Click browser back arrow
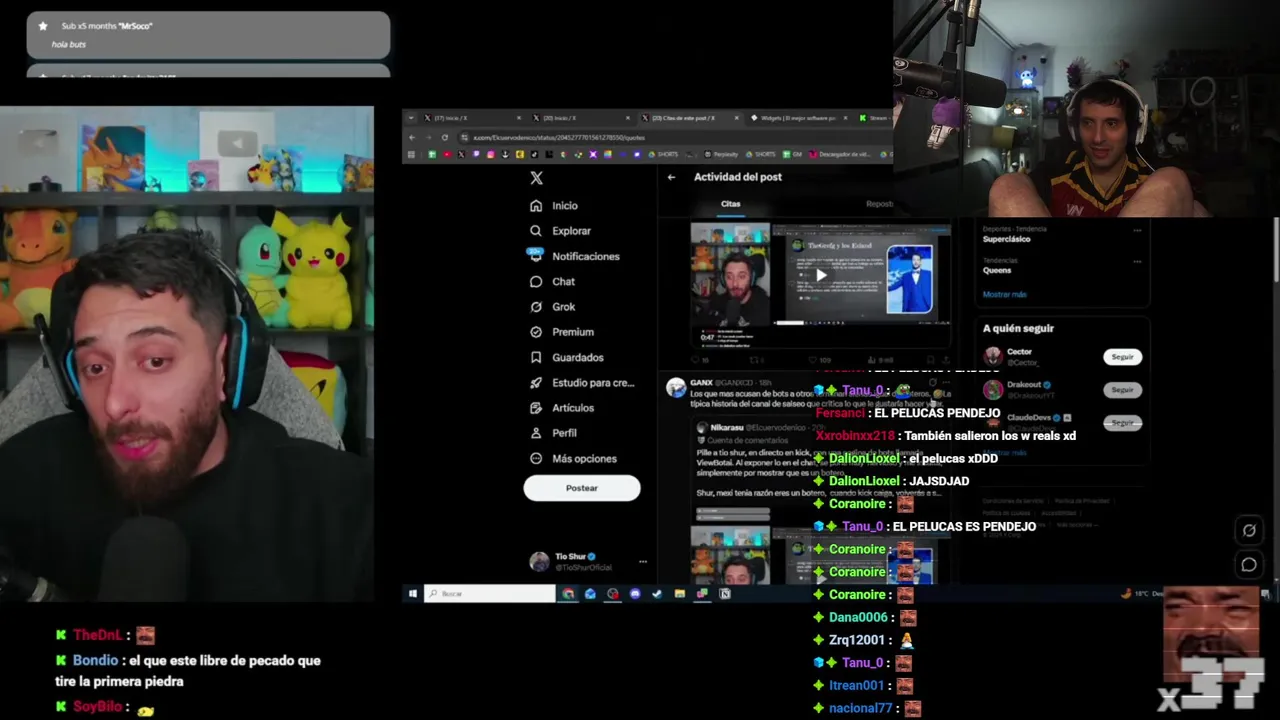Viewport: 1280px width, 720px height. [x=412, y=138]
